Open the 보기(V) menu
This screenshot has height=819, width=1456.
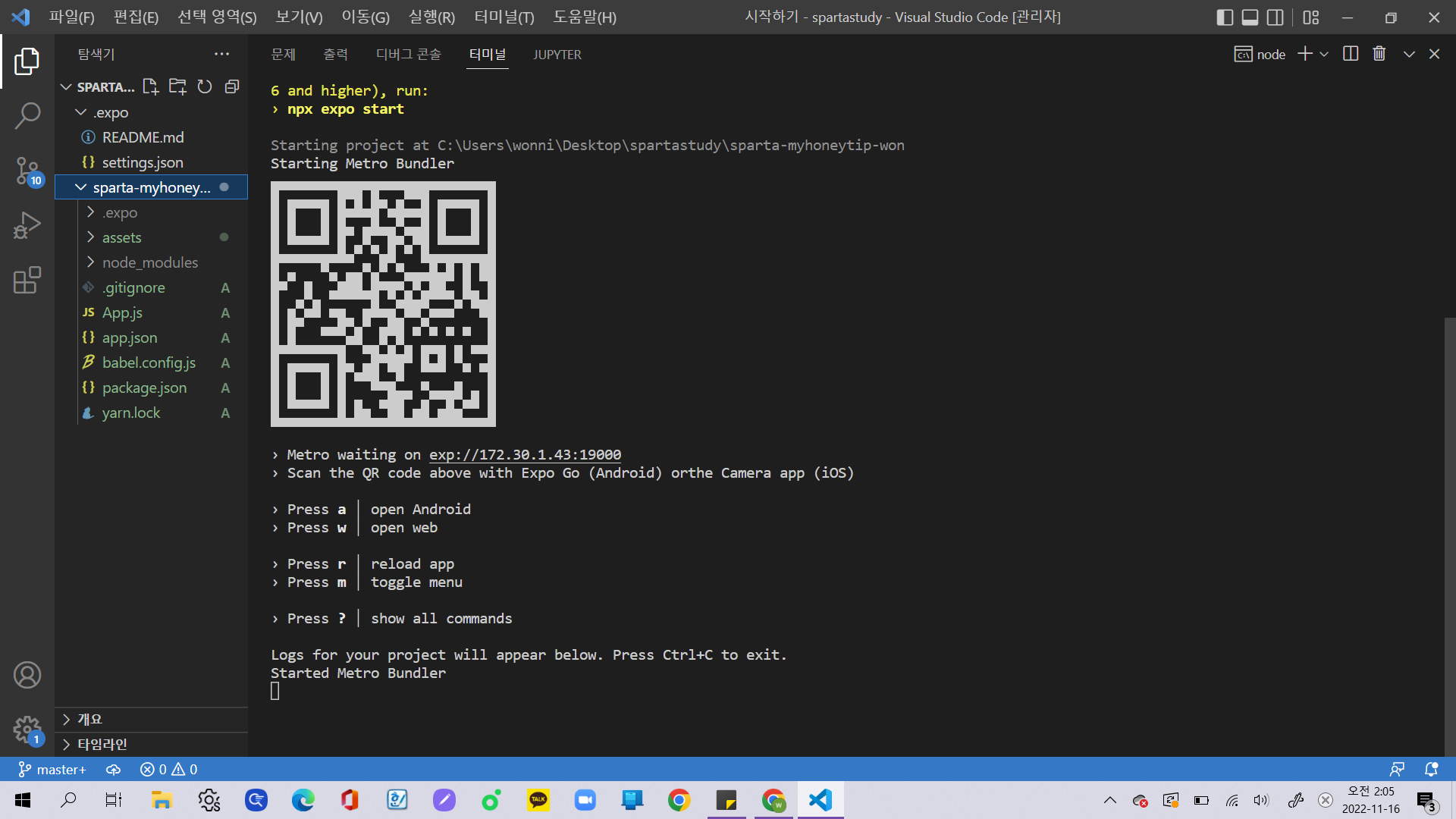299,17
